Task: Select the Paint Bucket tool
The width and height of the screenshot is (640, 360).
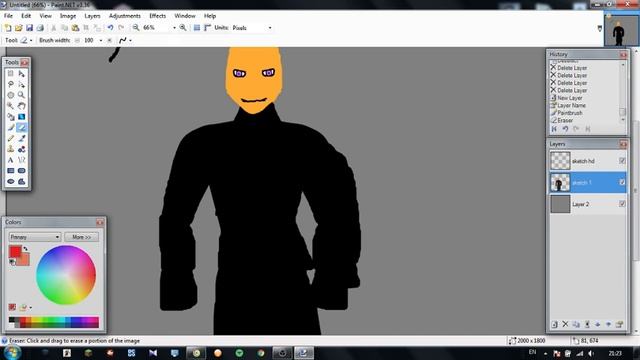Action: coord(11,117)
